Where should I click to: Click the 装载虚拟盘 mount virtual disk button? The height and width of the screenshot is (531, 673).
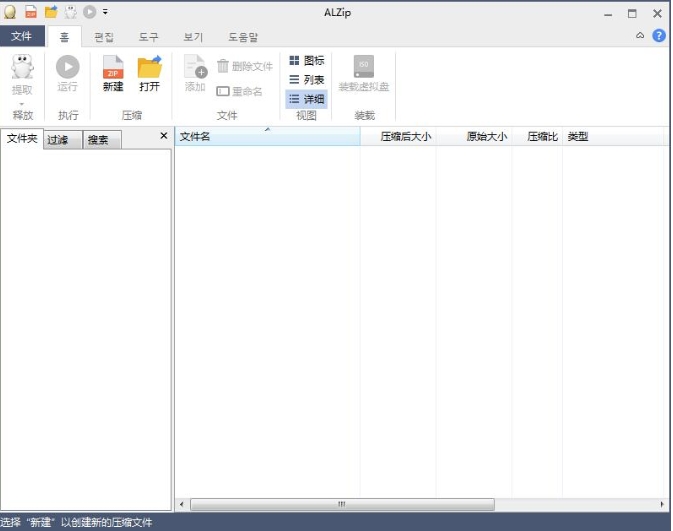click(364, 73)
